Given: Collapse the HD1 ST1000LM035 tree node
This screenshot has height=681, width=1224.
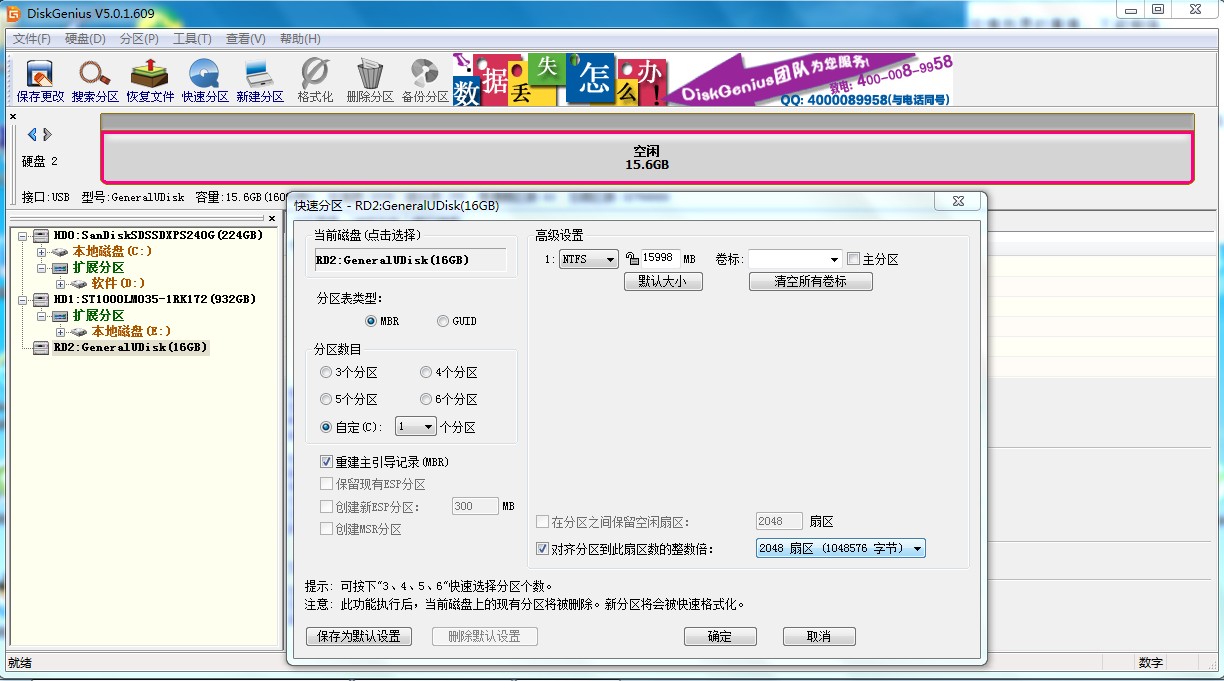Looking at the screenshot, I should coord(23,299).
